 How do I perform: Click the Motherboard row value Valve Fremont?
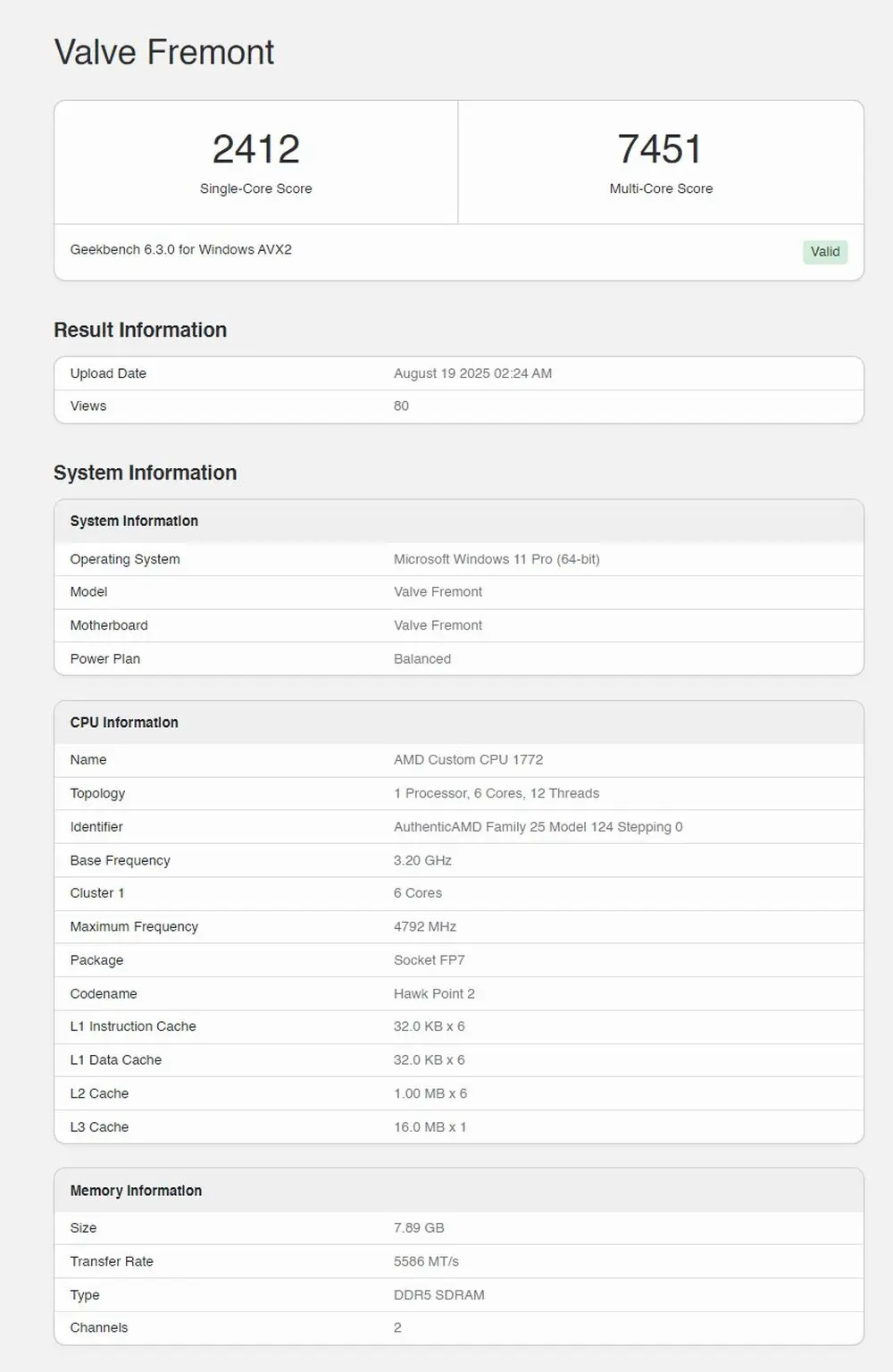pyautogui.click(x=438, y=625)
